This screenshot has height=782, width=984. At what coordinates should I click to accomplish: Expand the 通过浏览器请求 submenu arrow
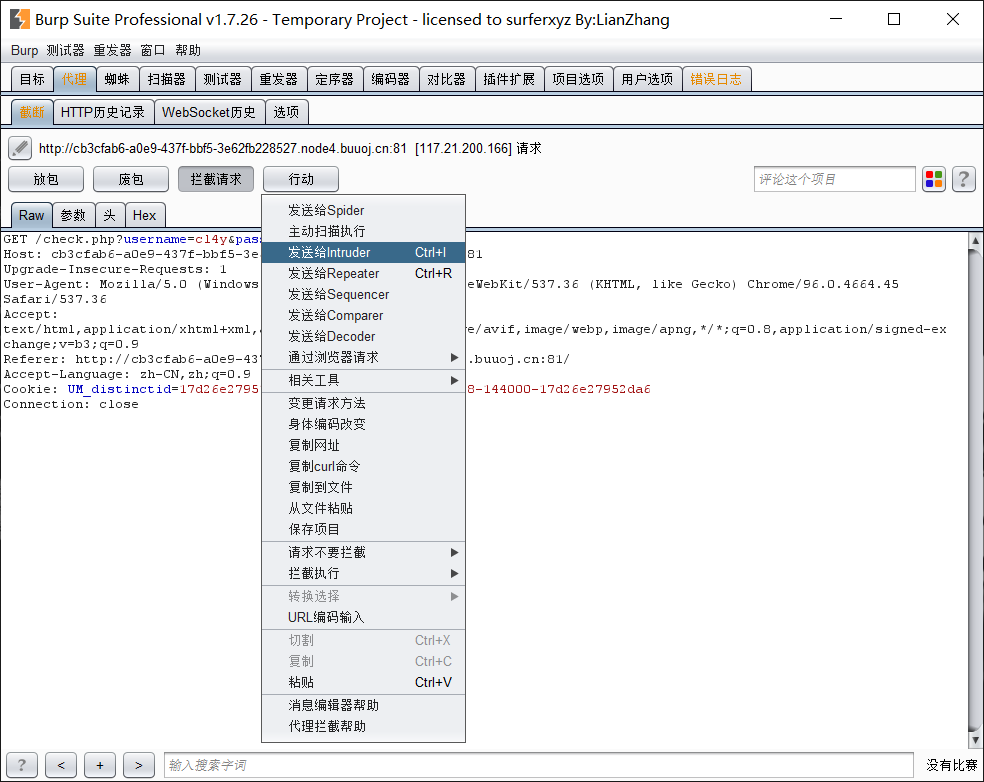pos(454,358)
